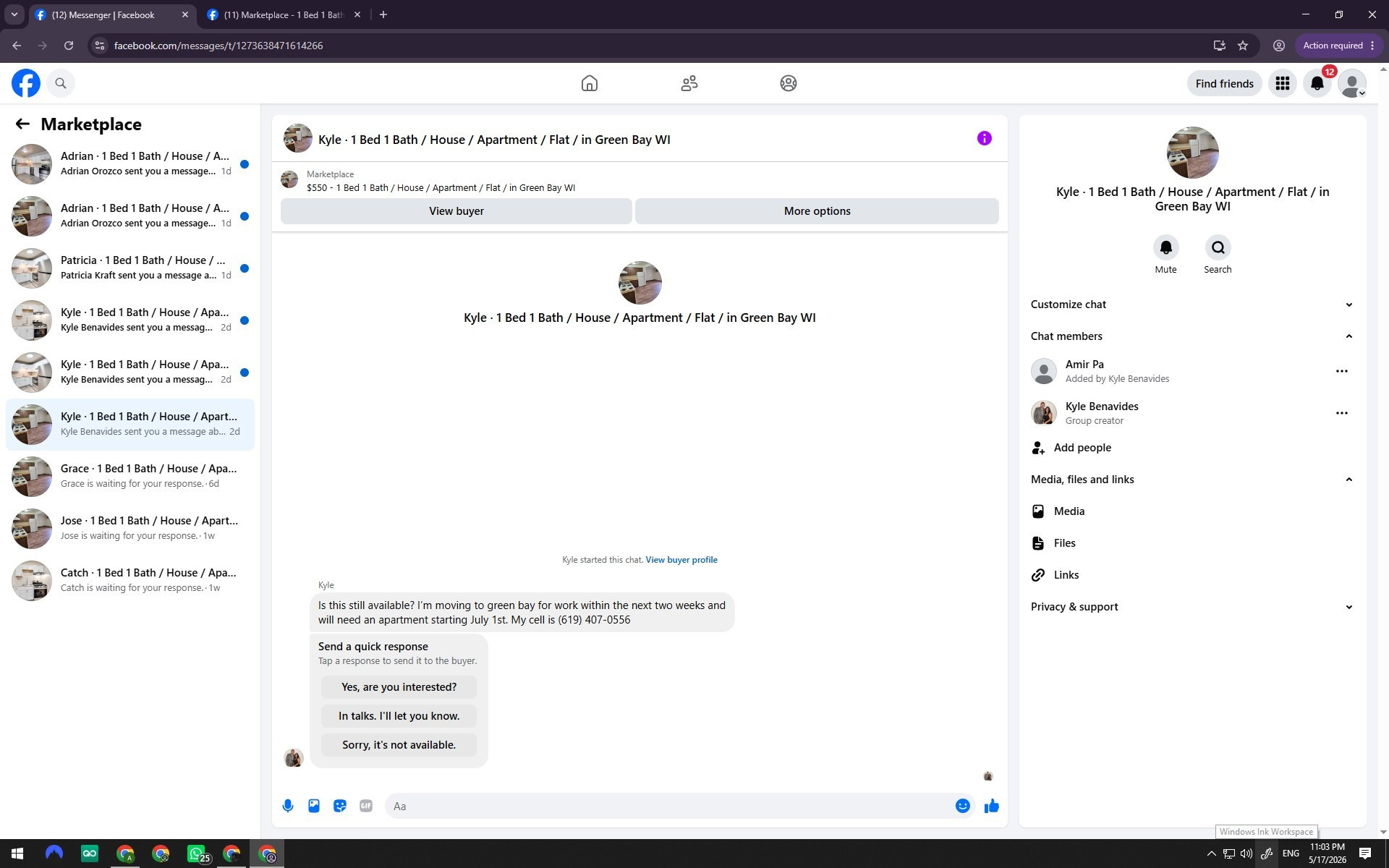Send quick reply 'In talks. I'll let you know.'
This screenshot has height=868, width=1389.
399,716
